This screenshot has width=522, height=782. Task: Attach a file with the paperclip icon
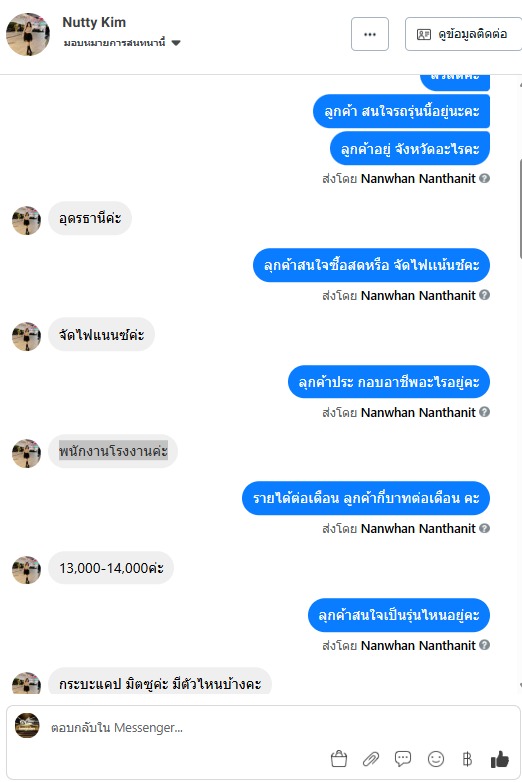[x=370, y=759]
